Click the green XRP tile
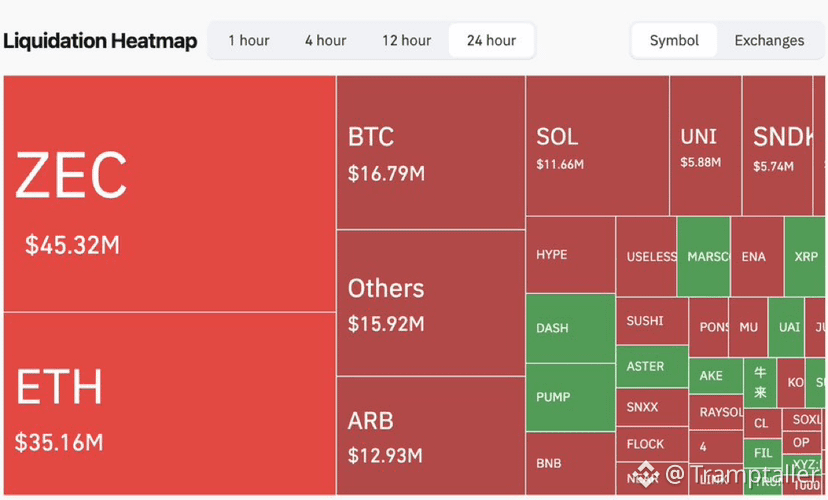828x500 pixels. click(805, 257)
